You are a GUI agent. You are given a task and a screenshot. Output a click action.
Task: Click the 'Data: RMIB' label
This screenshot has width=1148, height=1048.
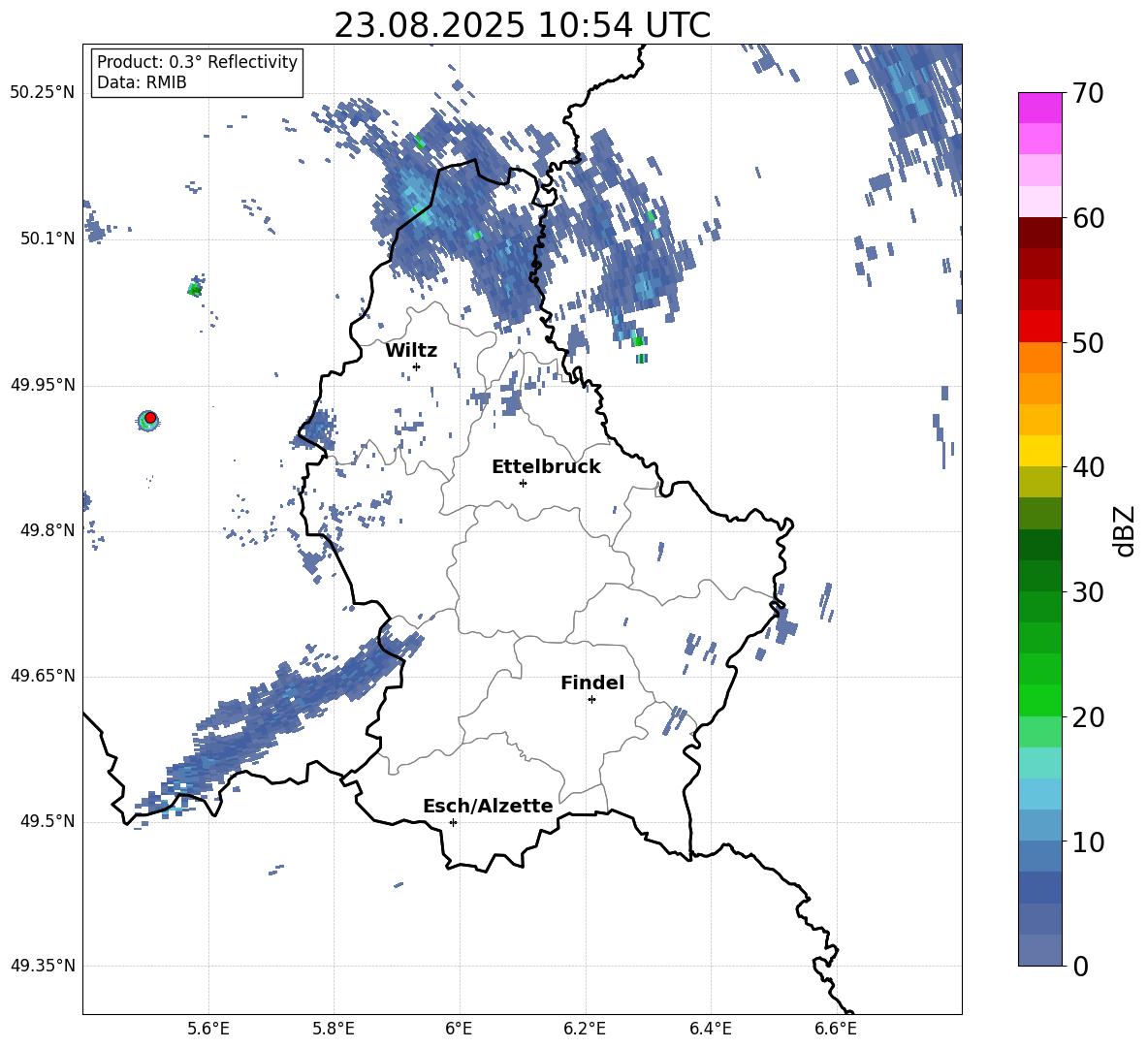[x=142, y=82]
